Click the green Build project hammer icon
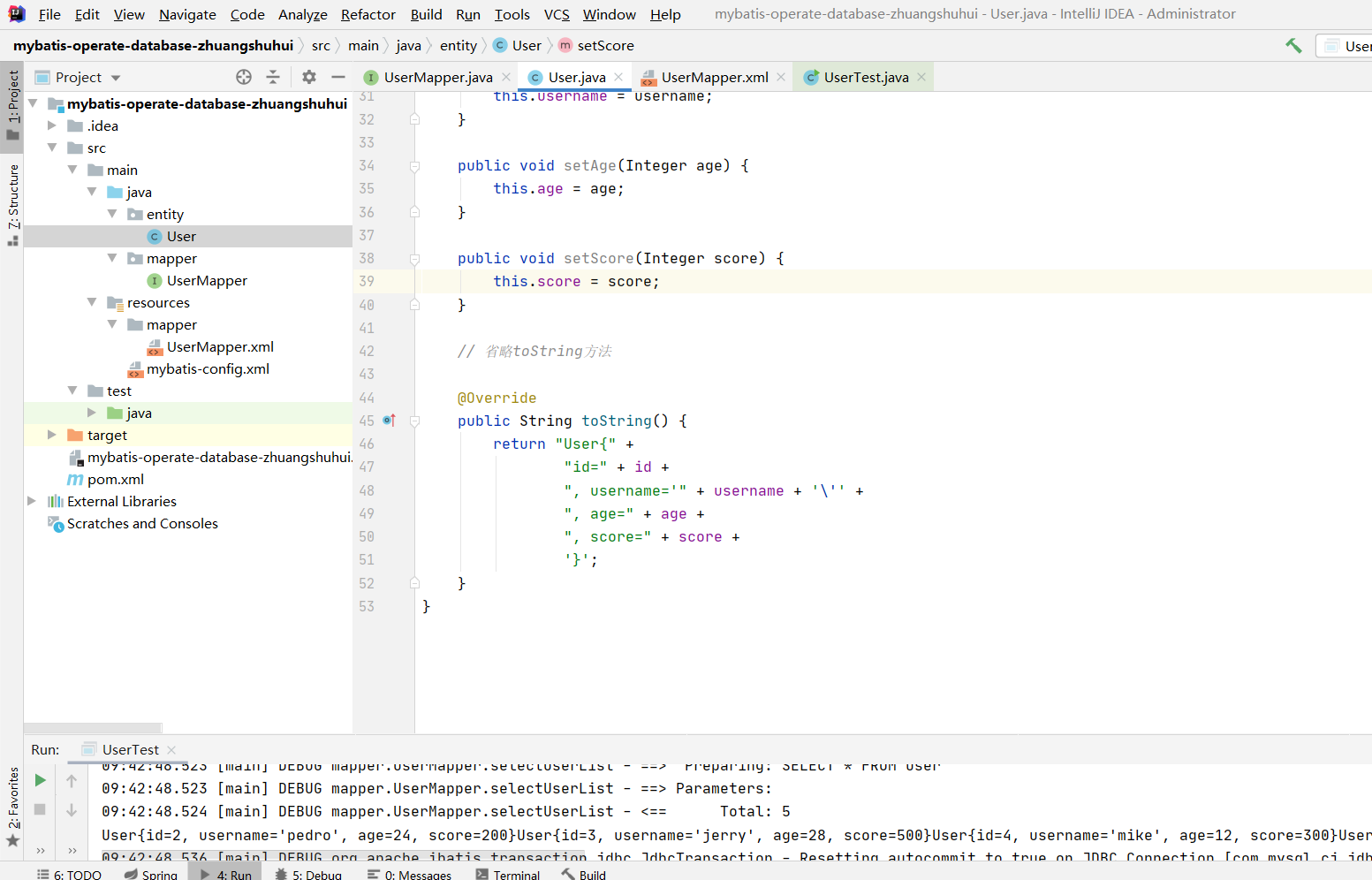1372x880 pixels. pyautogui.click(x=1293, y=45)
